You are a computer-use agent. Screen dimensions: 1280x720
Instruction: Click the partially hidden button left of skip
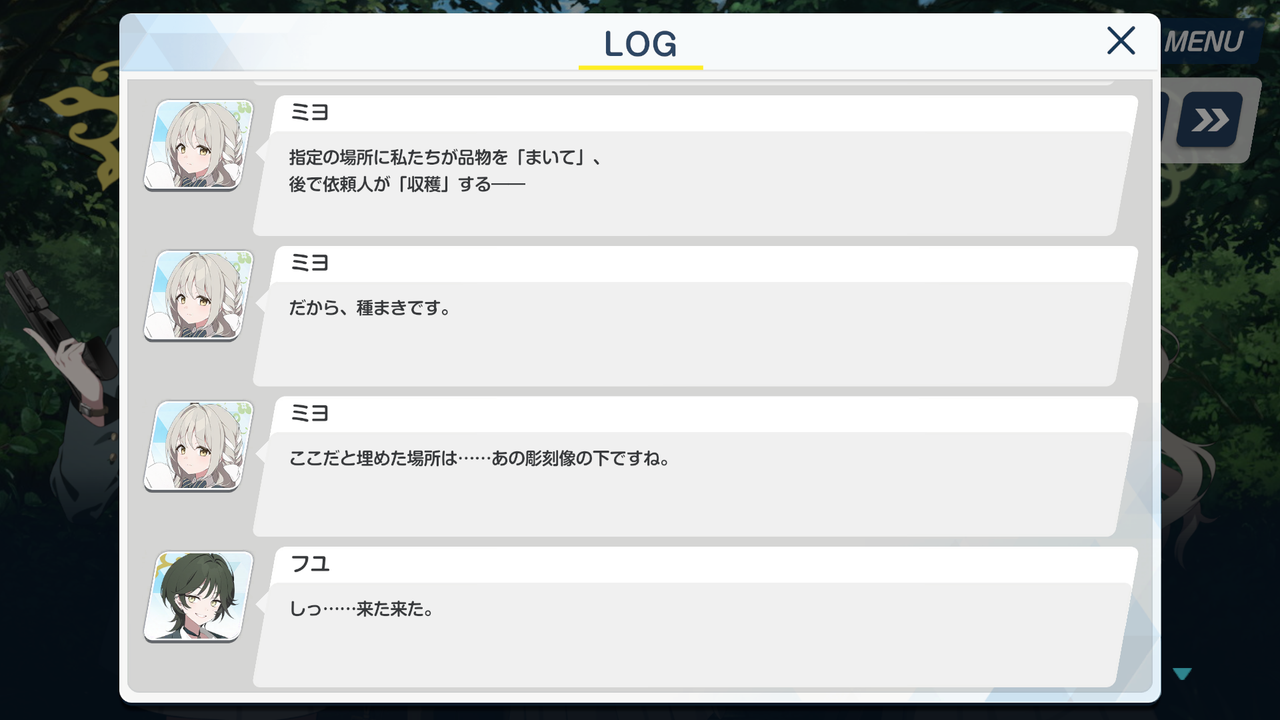pyautogui.click(x=1166, y=121)
